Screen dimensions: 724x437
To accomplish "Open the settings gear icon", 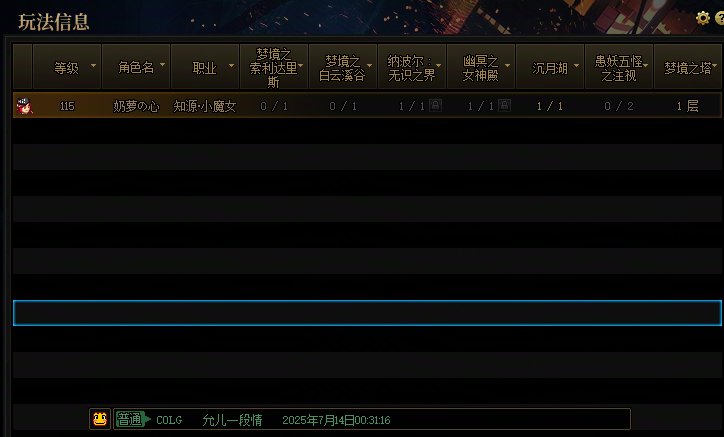I will (702, 18).
